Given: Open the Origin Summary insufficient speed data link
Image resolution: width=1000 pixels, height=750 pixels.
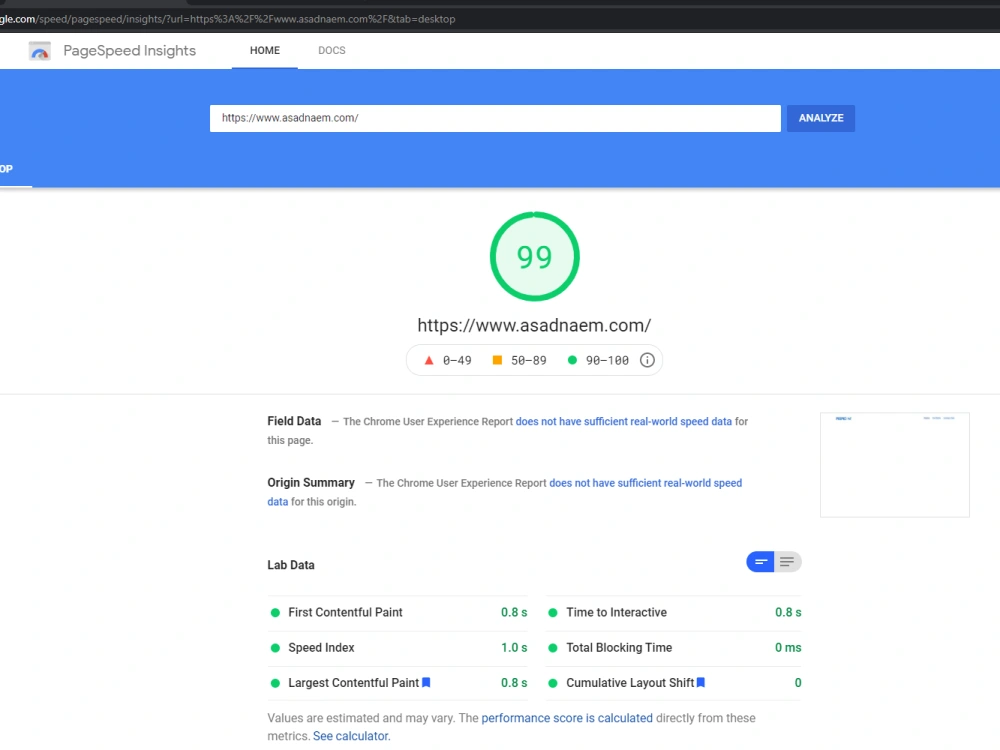Looking at the screenshot, I should [x=645, y=483].
